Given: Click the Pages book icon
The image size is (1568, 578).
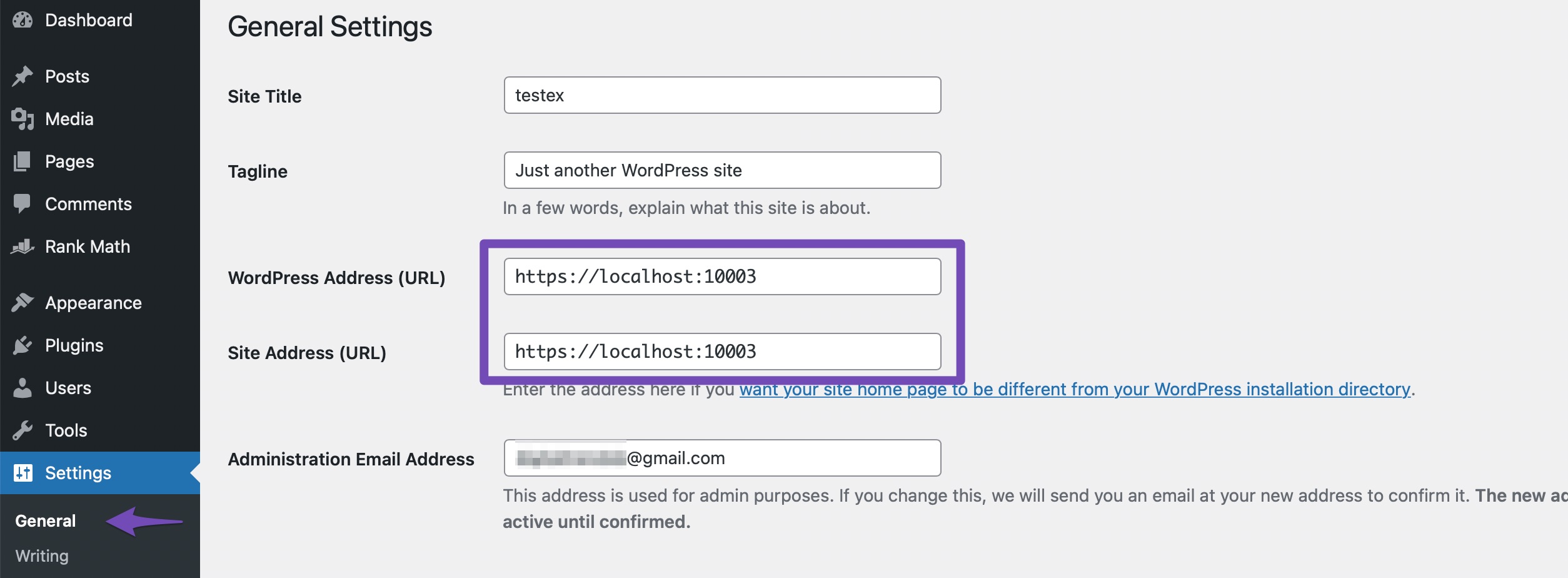Looking at the screenshot, I should 23,161.
